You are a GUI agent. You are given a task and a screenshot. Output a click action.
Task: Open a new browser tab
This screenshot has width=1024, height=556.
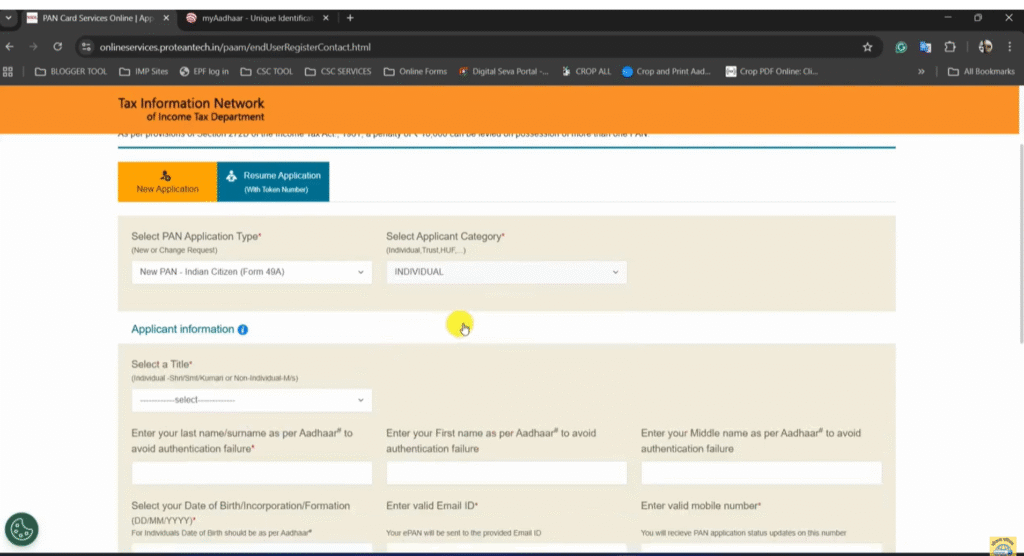point(350,18)
